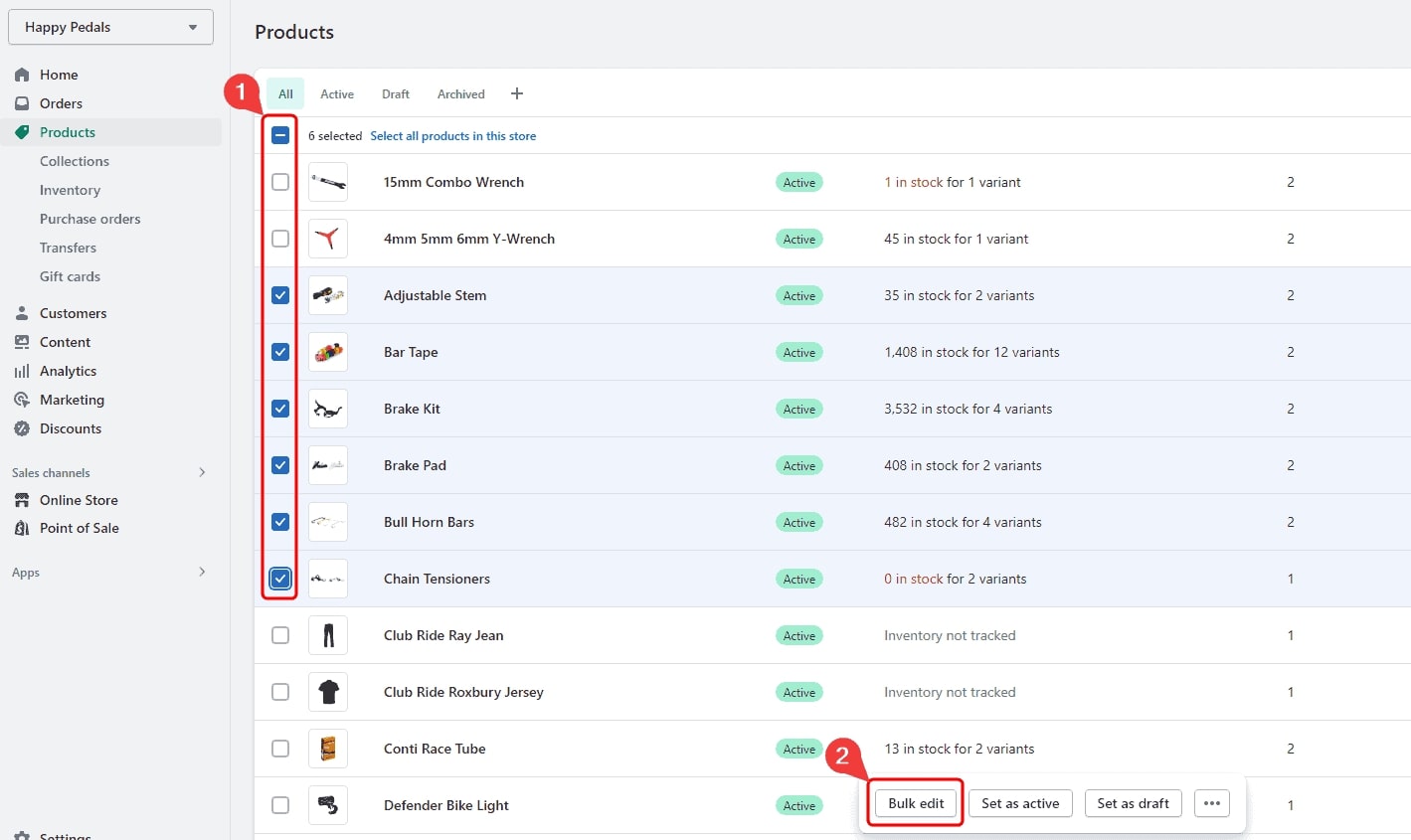Click the Home icon in sidebar

click(x=22, y=75)
